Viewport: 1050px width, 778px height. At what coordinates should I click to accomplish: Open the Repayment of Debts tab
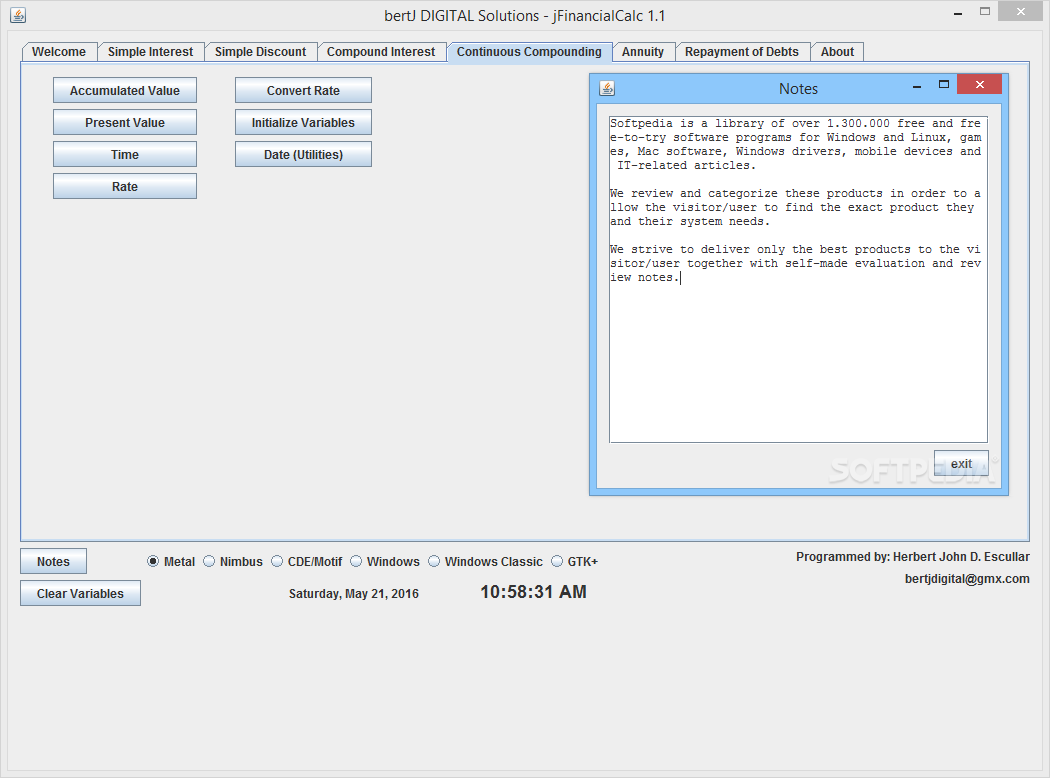[742, 52]
